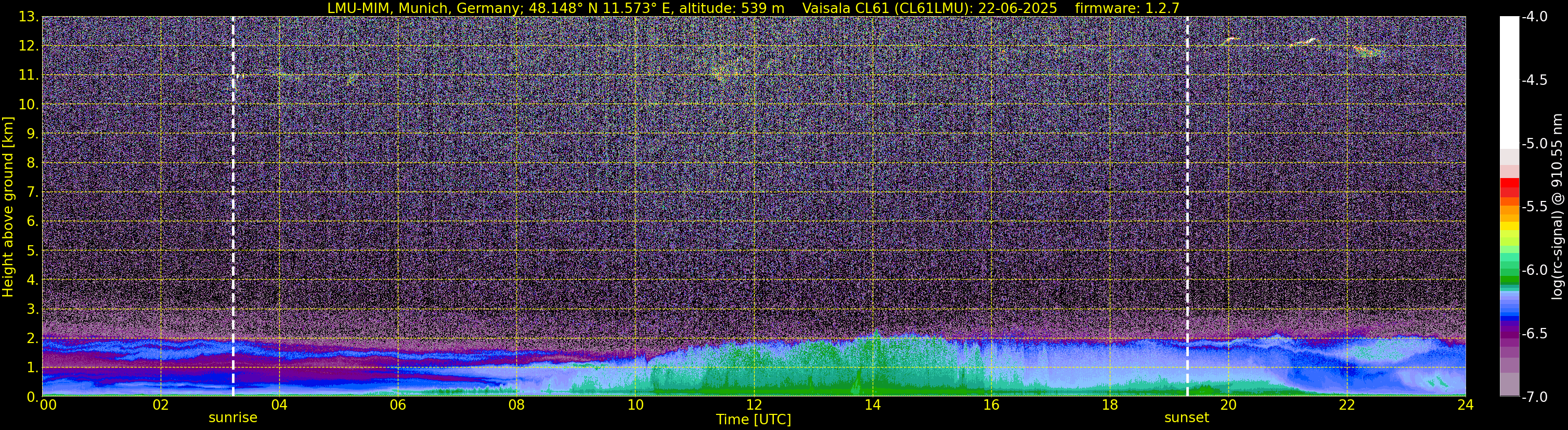Click the "sunrise" label below the time axis
The width and height of the screenshot is (1568, 430).
click(x=232, y=418)
